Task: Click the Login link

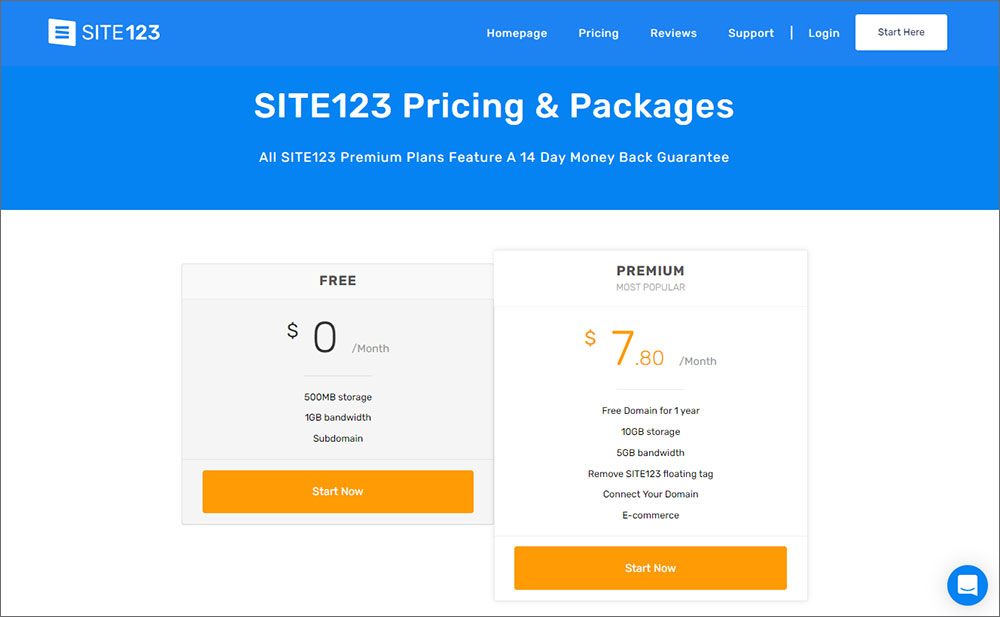Action: click(823, 33)
